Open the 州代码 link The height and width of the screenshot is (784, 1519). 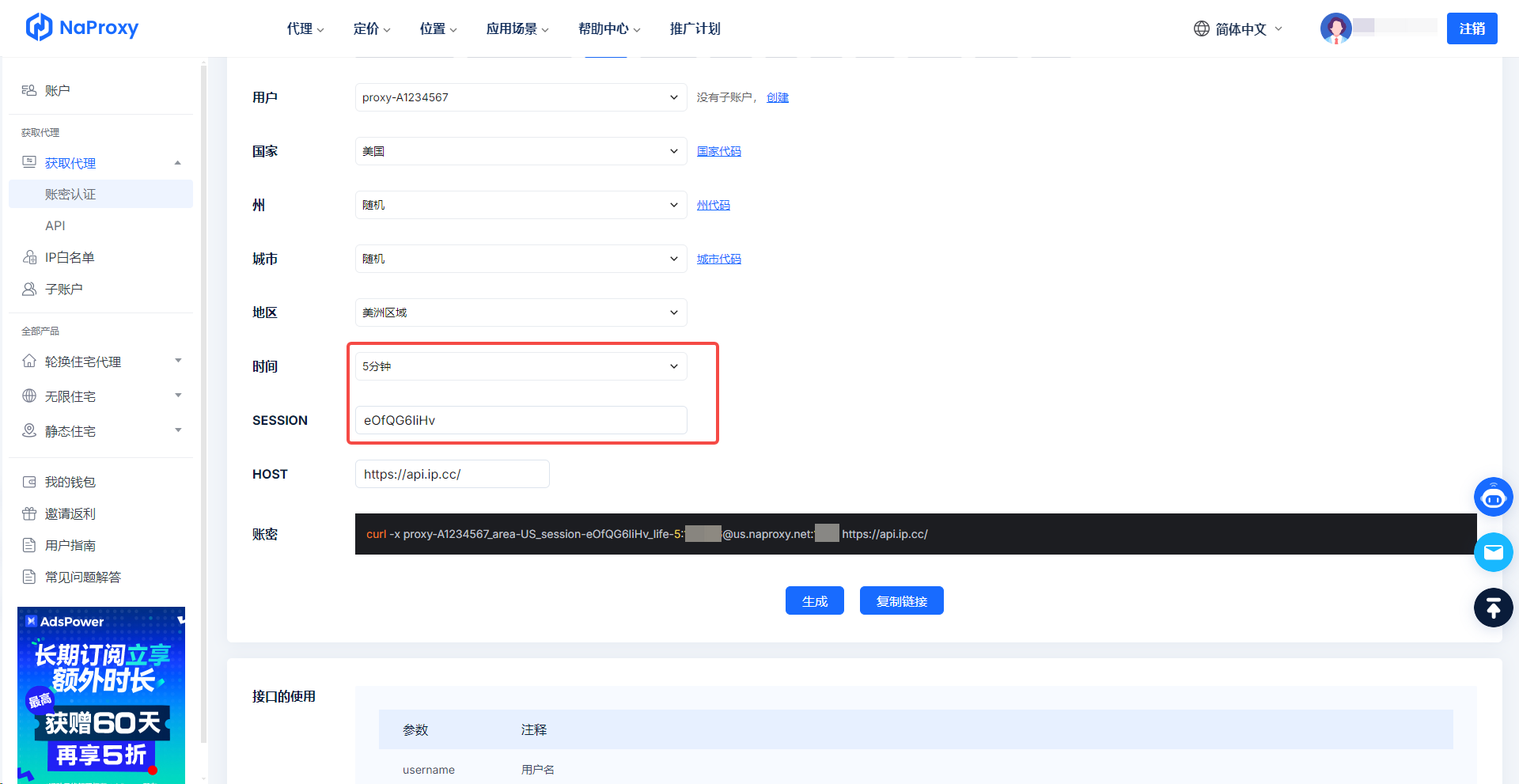[x=713, y=205]
